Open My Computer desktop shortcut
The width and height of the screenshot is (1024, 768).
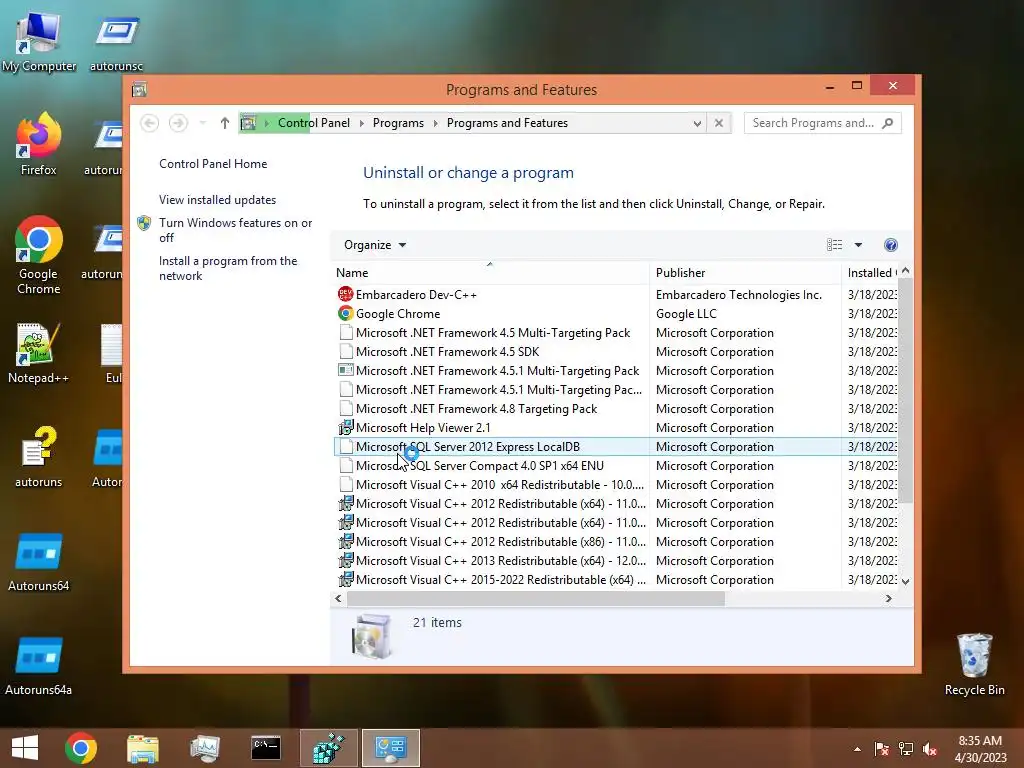tap(39, 41)
